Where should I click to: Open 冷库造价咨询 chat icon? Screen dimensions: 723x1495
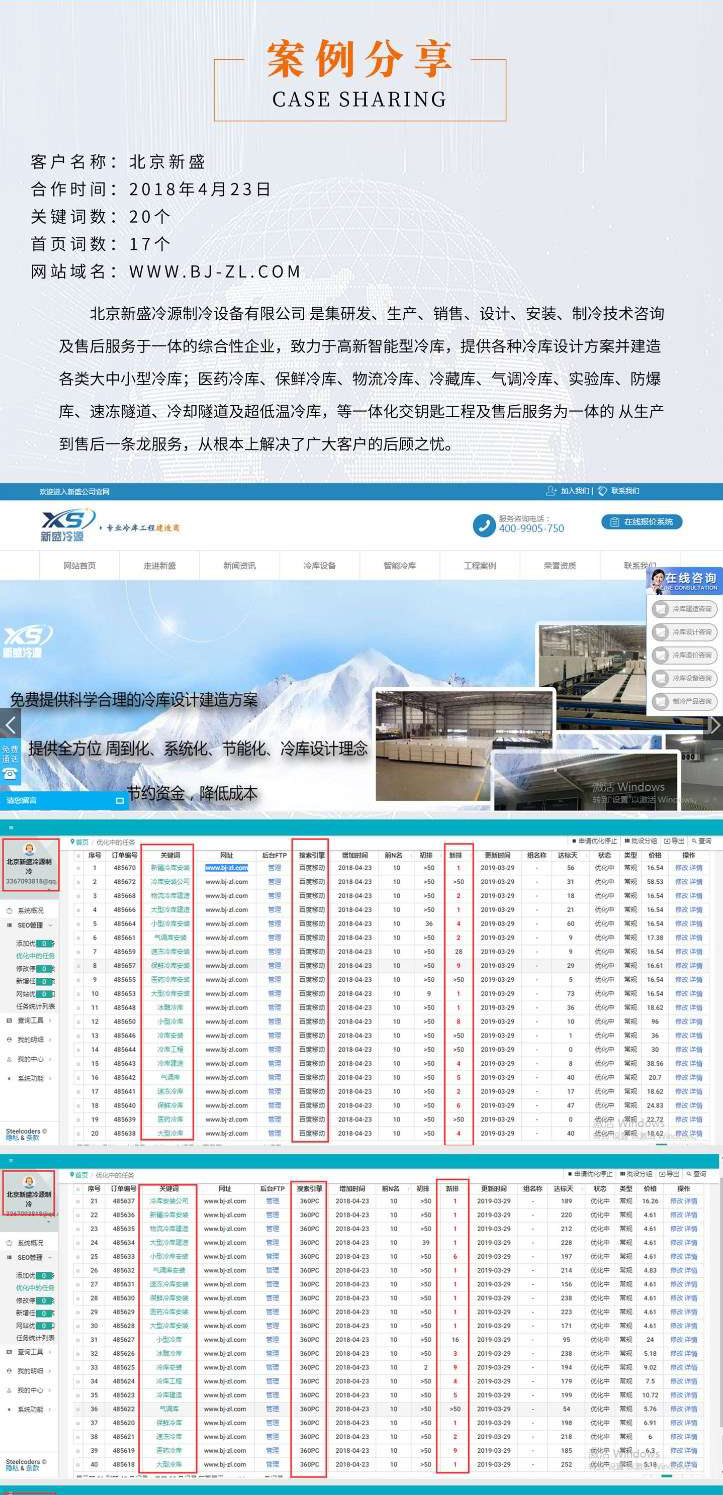pyautogui.click(x=660, y=655)
